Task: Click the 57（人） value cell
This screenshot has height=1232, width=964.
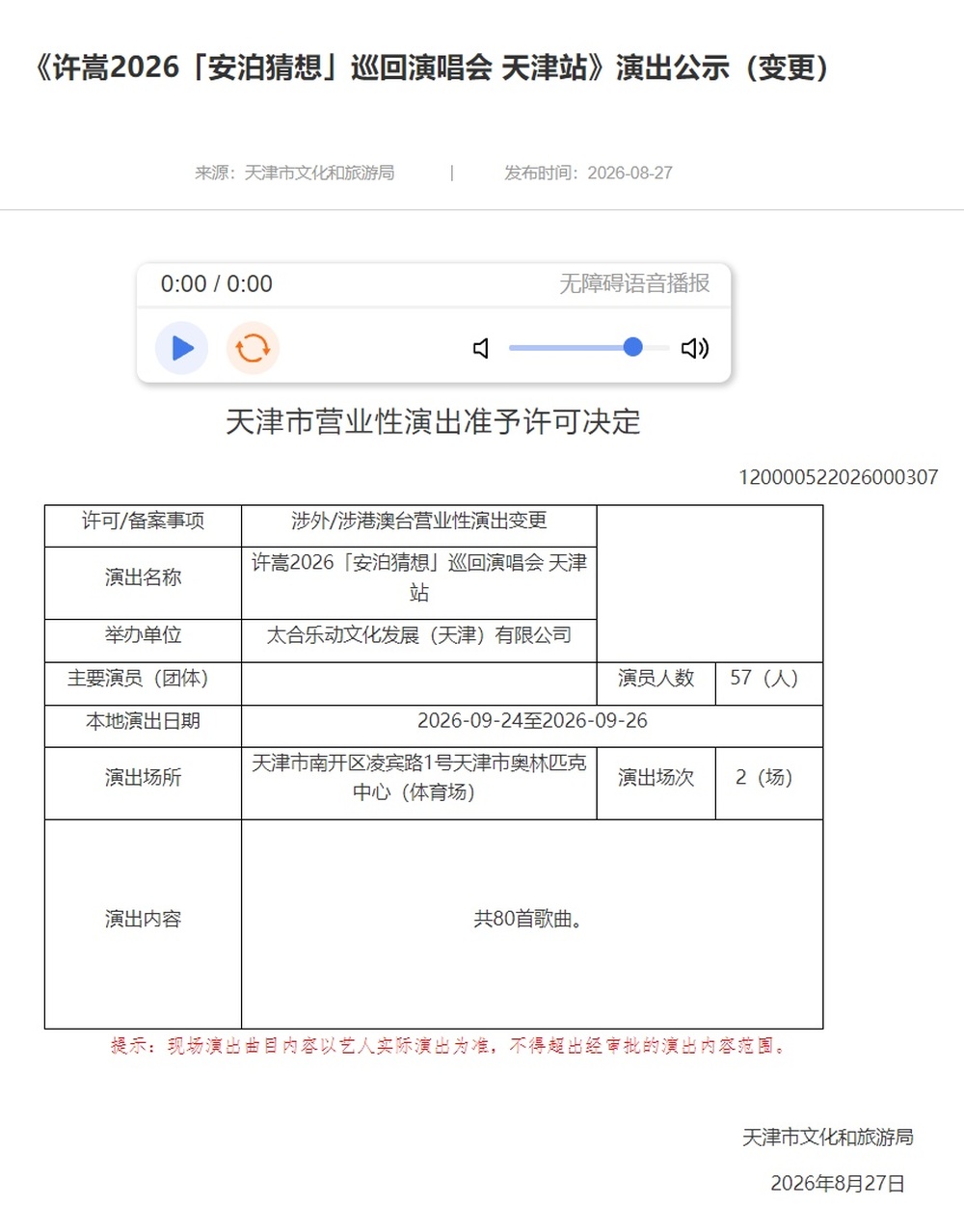Action: (x=769, y=684)
